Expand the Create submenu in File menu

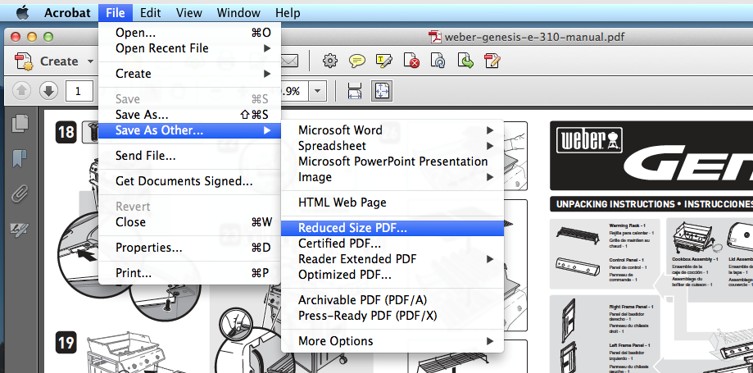coord(189,74)
